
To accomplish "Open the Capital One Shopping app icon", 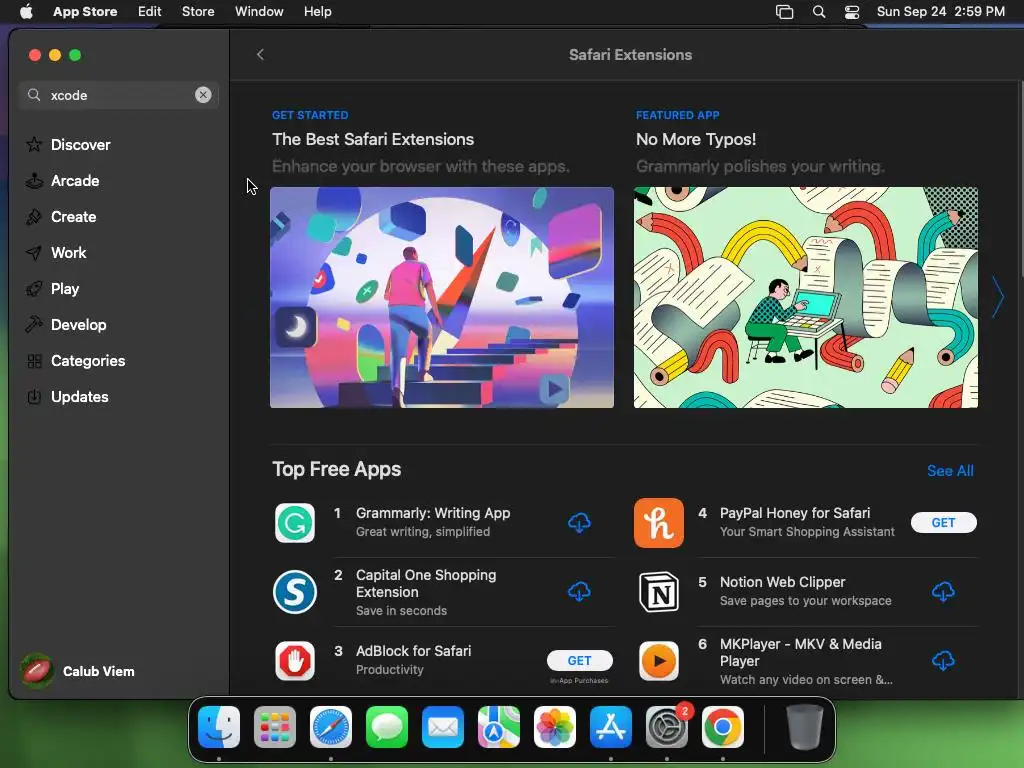I will click(x=295, y=592).
